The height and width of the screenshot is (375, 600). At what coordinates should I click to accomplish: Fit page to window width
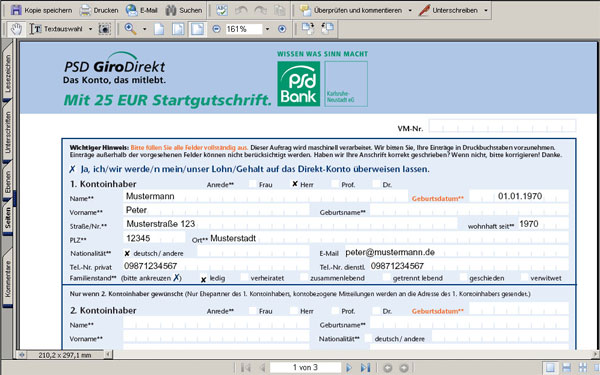tap(197, 29)
